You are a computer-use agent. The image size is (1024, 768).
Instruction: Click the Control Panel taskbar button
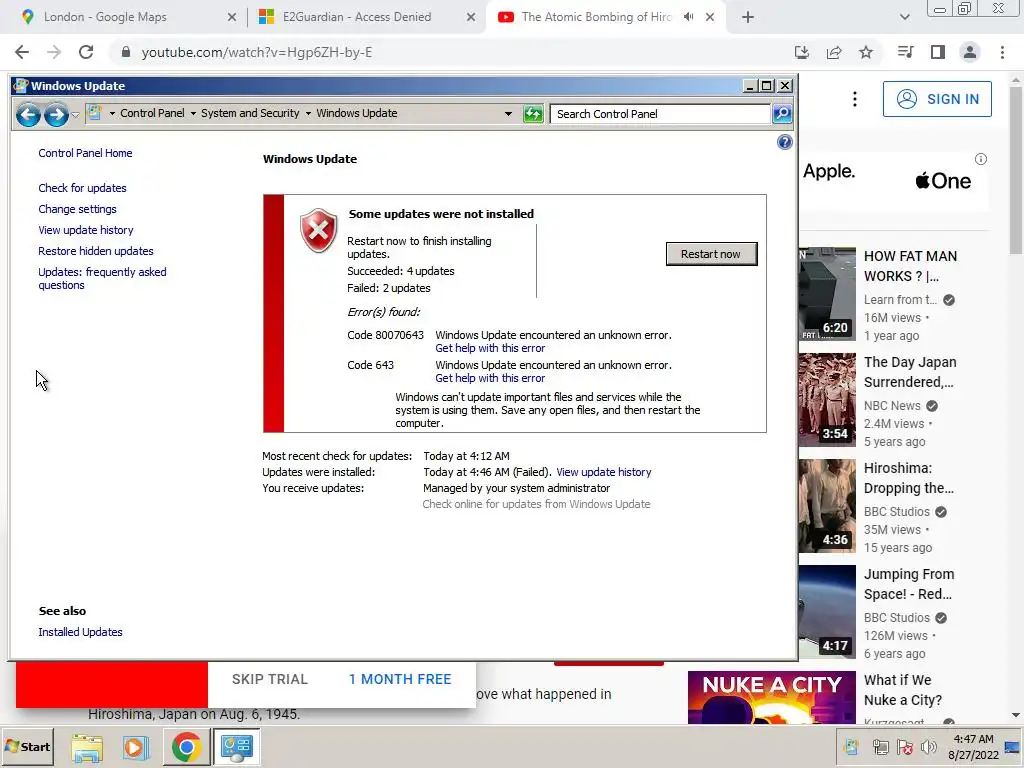(x=236, y=747)
